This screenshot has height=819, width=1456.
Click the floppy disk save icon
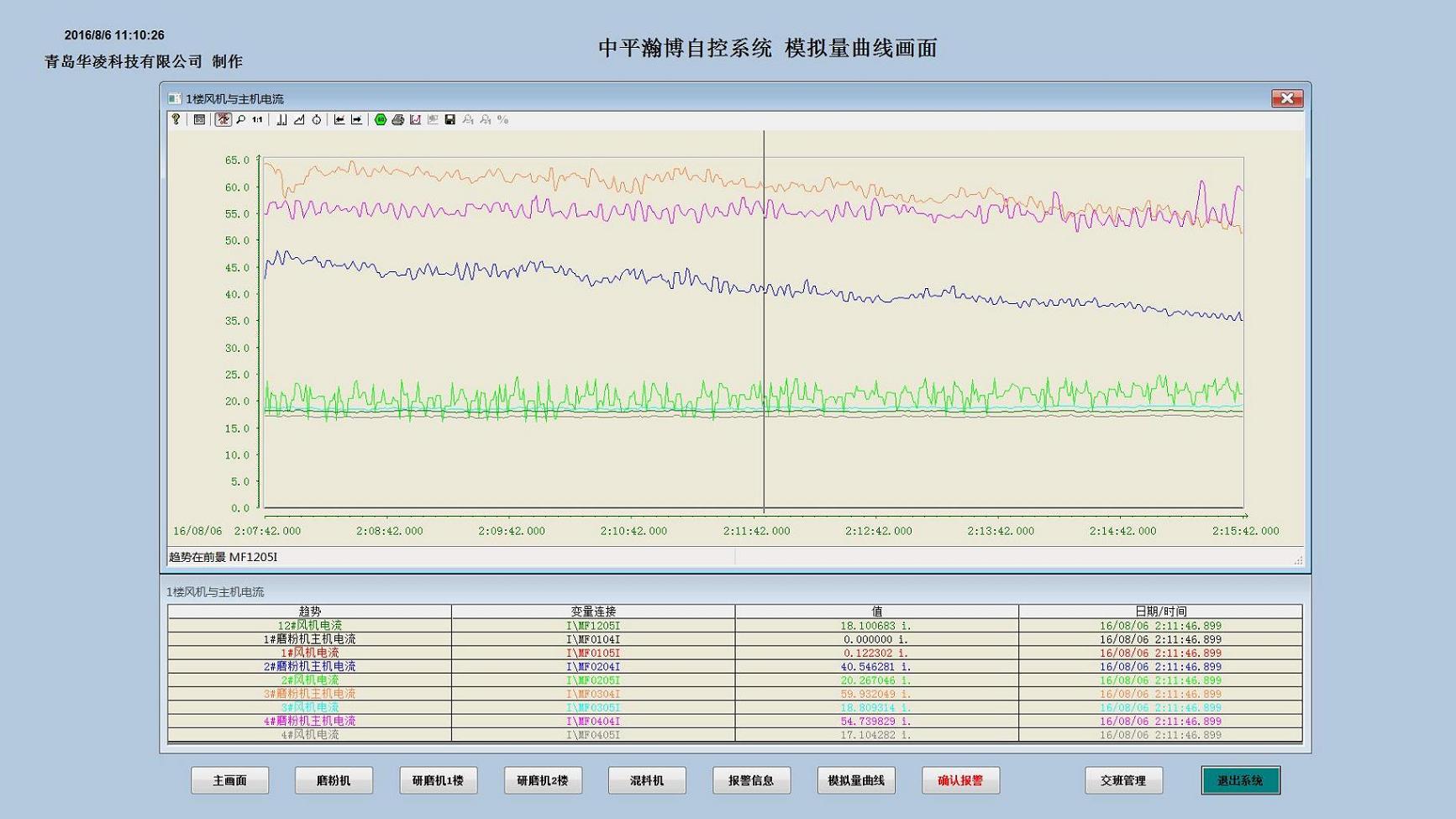coord(450,120)
